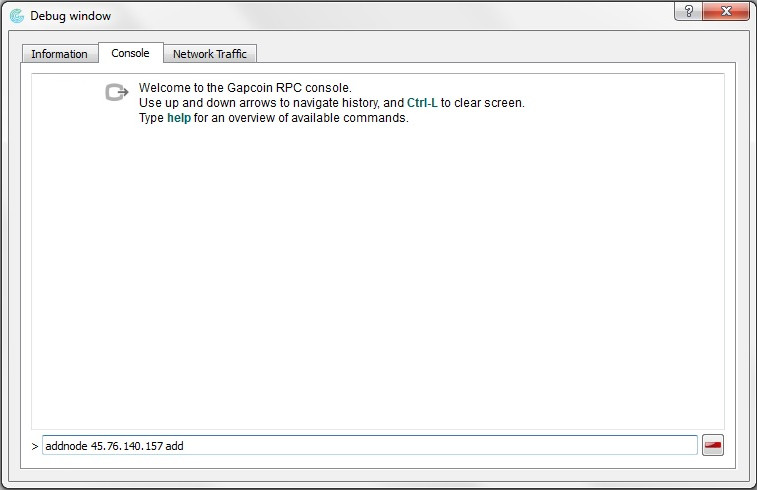
Task: Click the Gapcoin logo in the title bar
Action: (x=17, y=16)
